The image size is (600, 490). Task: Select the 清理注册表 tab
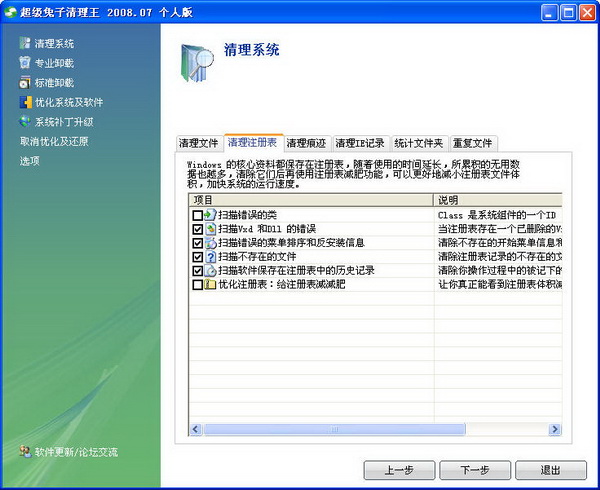tap(253, 143)
